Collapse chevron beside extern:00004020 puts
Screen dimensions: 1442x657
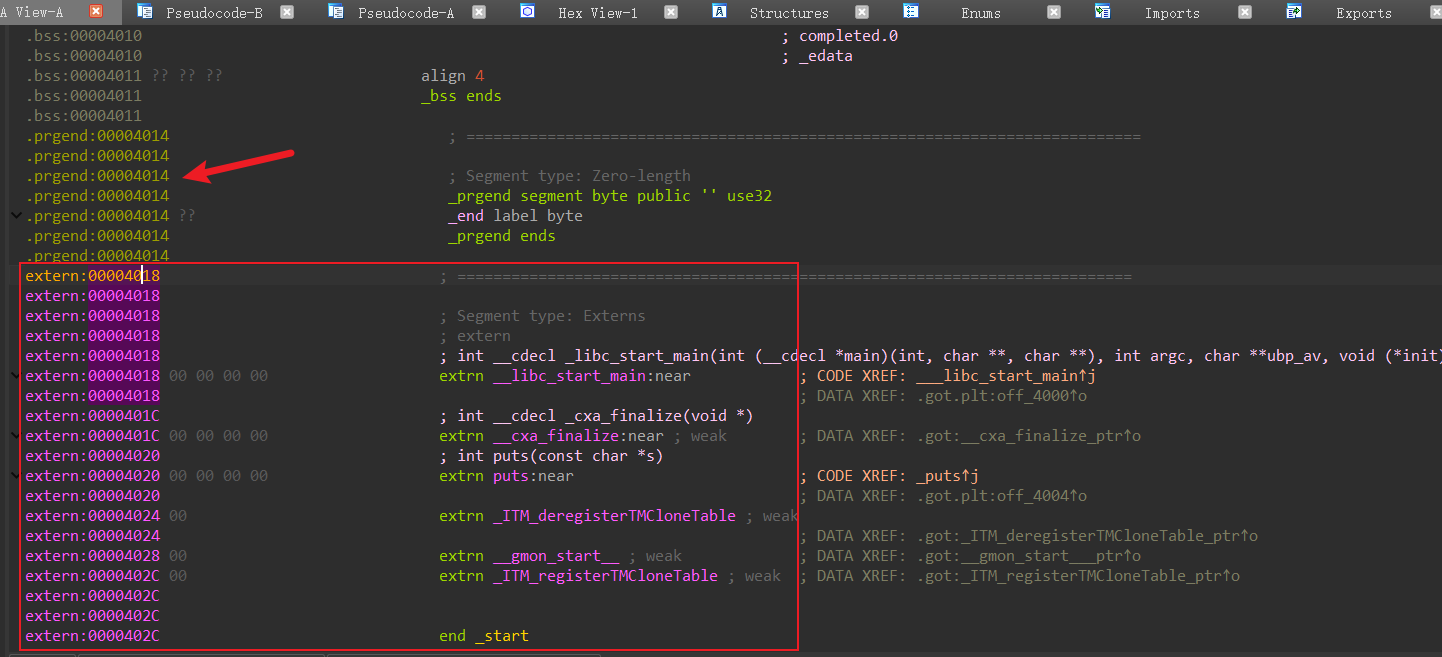click(15, 476)
